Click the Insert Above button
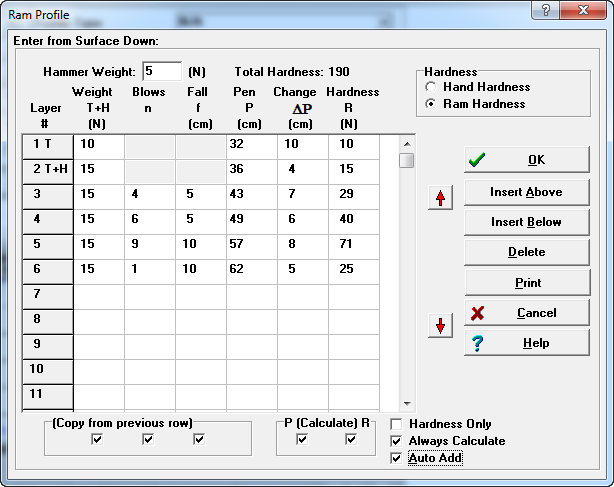Screen dimensions: 614x487 point(526,192)
